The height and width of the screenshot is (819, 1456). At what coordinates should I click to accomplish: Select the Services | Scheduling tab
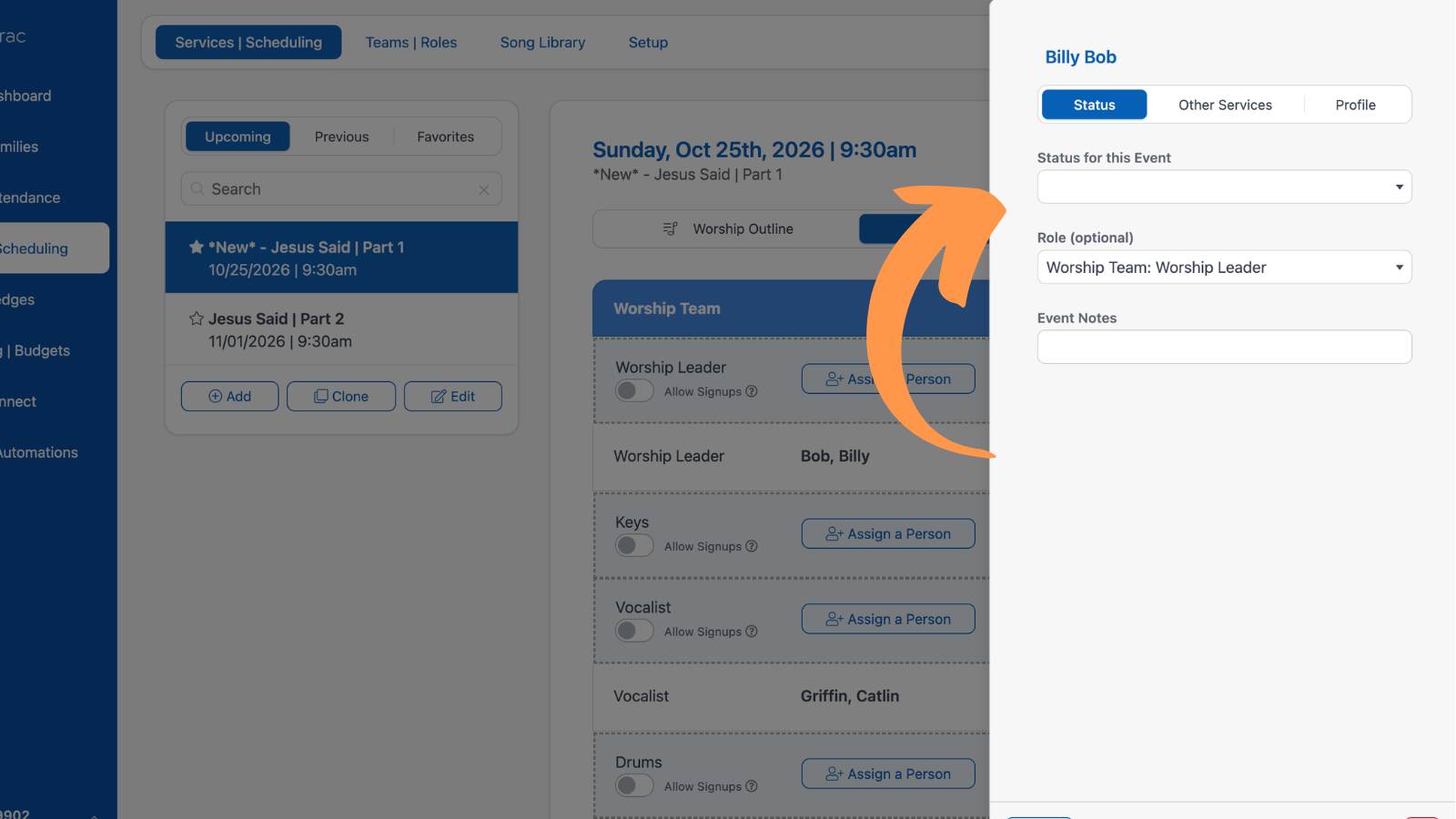[x=248, y=43]
